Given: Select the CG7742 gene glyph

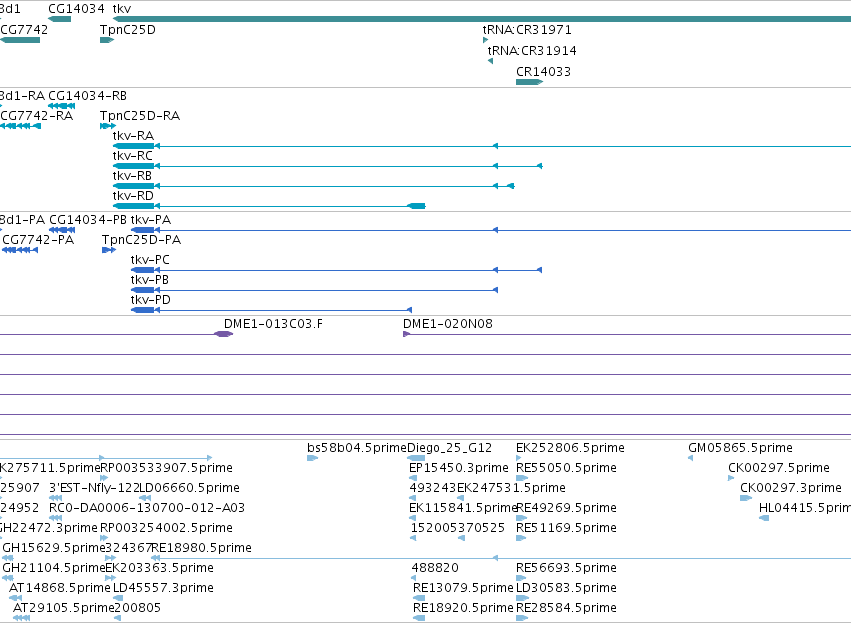Looking at the screenshot, I should point(20,40).
